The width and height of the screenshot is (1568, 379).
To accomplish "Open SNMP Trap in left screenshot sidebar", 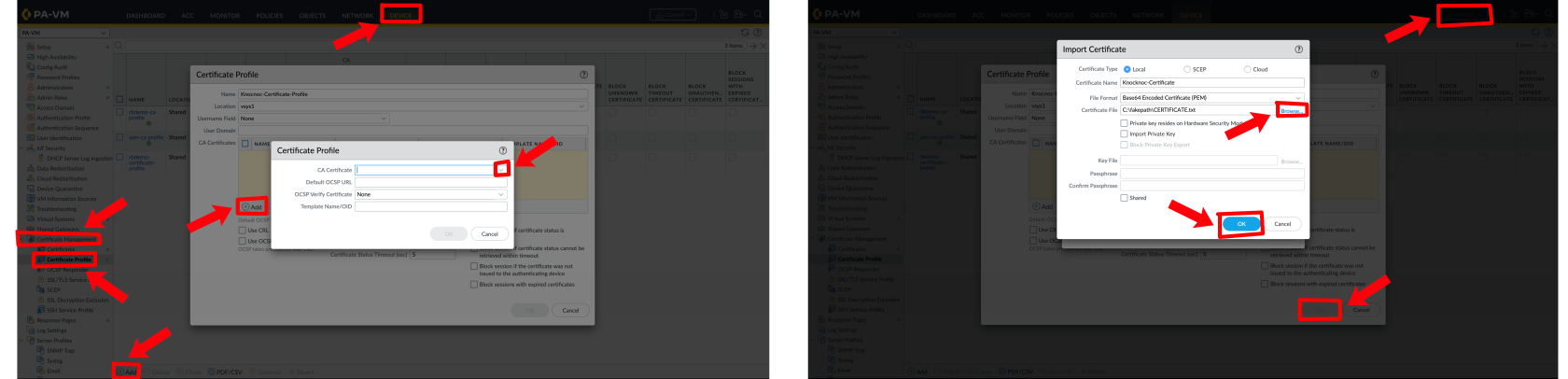I will pyautogui.click(x=61, y=350).
